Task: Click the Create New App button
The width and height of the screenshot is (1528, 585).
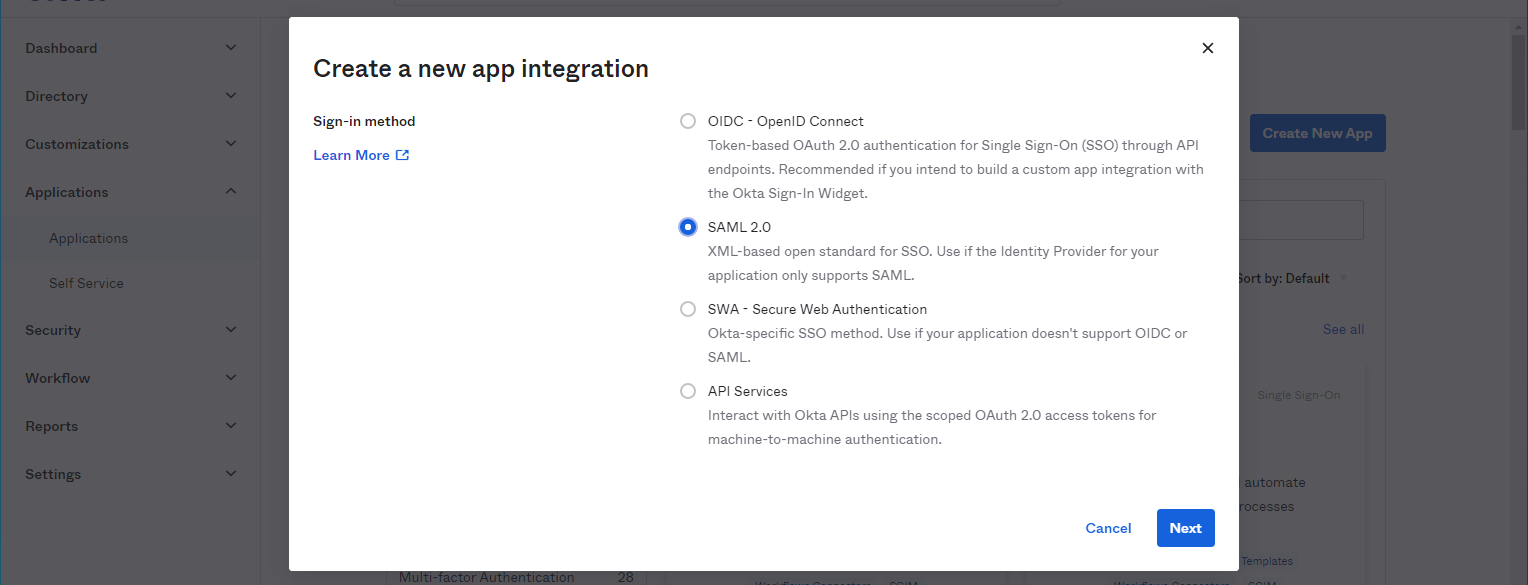Action: (1317, 132)
